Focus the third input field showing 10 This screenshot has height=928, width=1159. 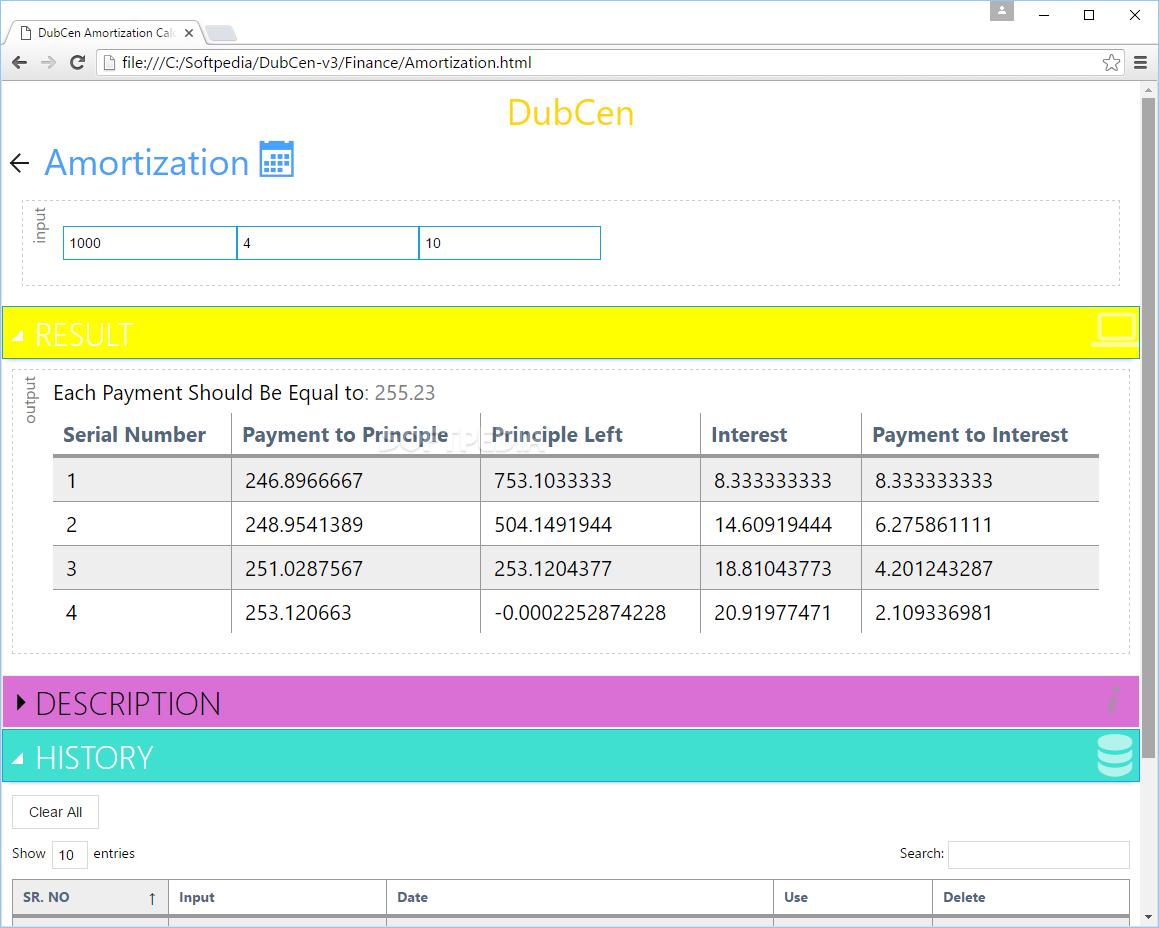510,243
